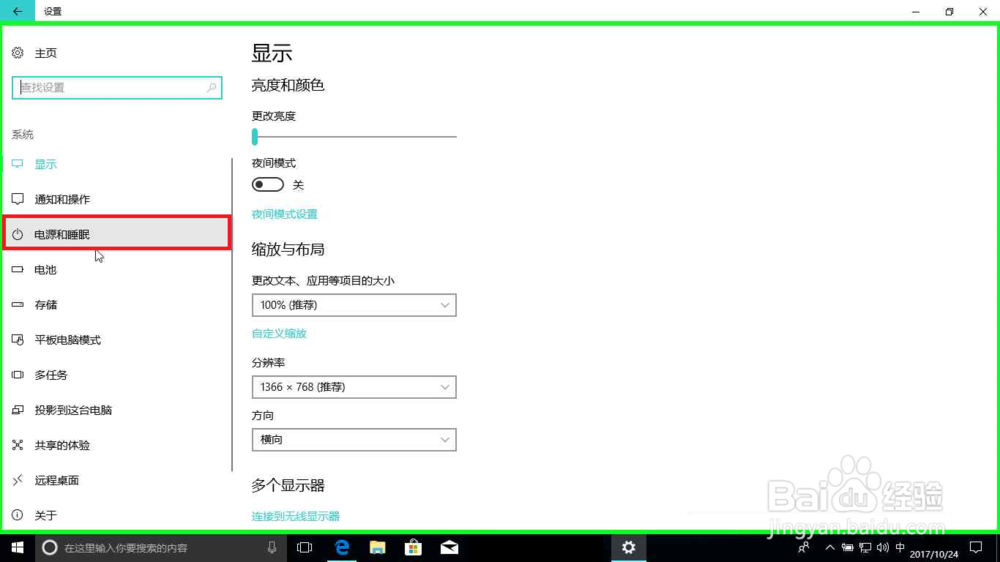Image resolution: width=1000 pixels, height=562 pixels.
Task: Click the input method 中 indicator
Action: click(x=900, y=547)
